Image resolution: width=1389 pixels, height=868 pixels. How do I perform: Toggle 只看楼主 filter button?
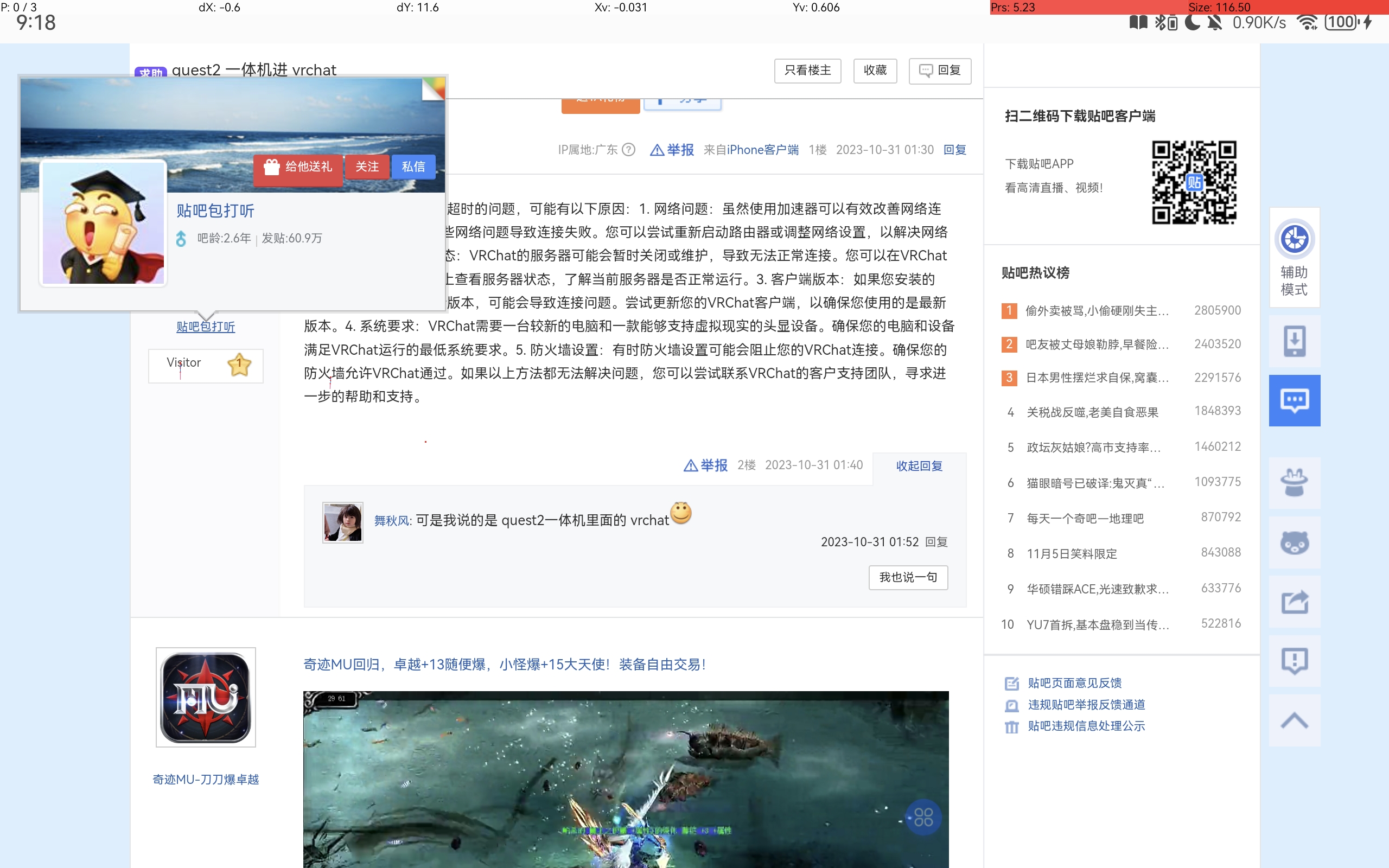click(x=807, y=71)
